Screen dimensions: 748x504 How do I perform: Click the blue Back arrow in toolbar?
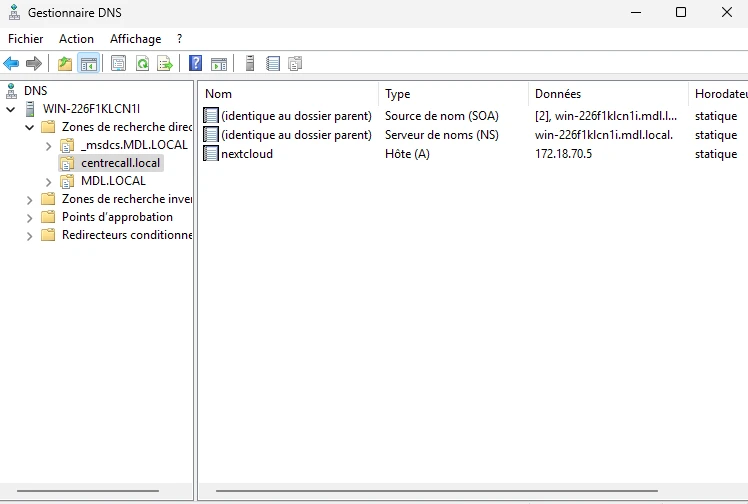tap(11, 63)
